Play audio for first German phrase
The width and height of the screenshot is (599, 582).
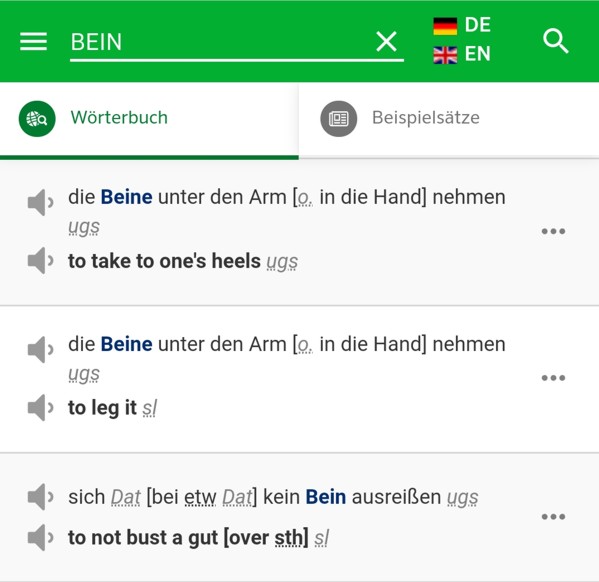[x=40, y=202]
